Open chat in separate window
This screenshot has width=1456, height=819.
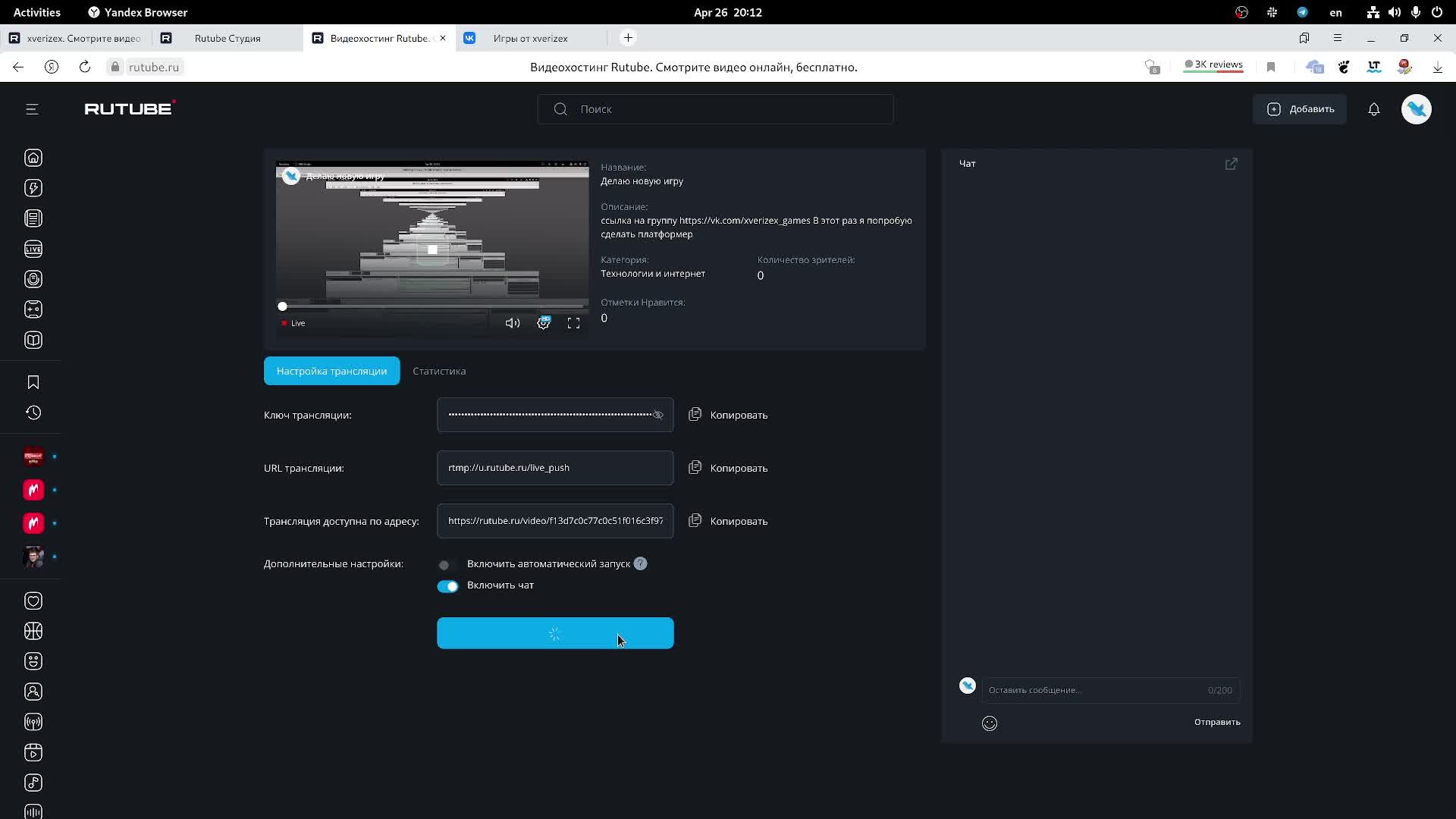1231,164
